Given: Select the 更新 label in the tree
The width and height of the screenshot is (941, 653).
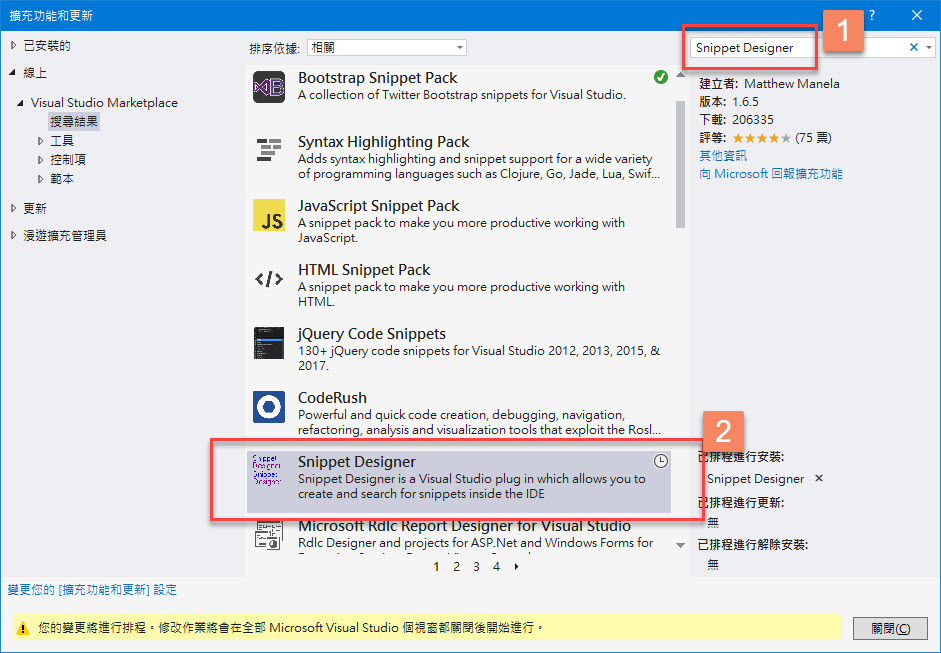Looking at the screenshot, I should pyautogui.click(x=35, y=208).
